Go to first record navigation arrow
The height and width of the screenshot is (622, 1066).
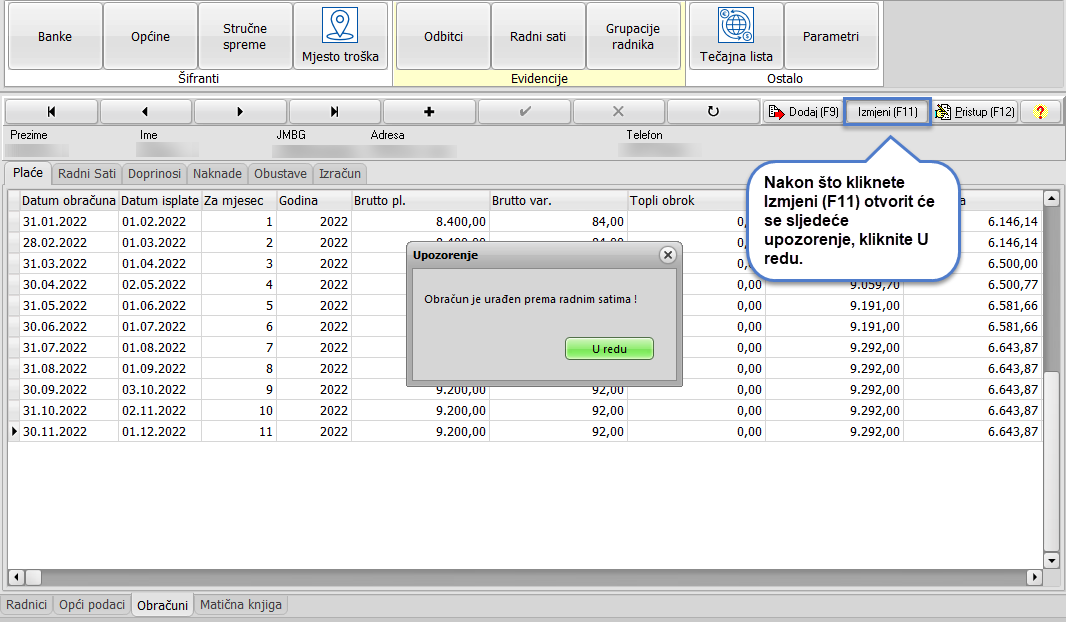pos(51,111)
